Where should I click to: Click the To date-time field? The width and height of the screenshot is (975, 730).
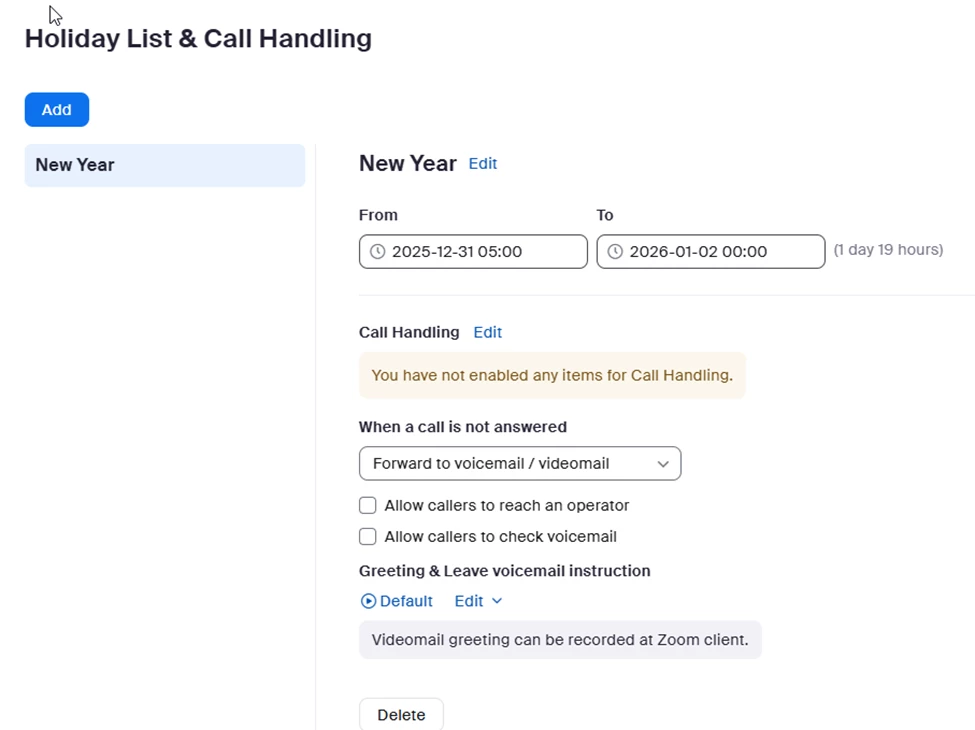(x=710, y=252)
